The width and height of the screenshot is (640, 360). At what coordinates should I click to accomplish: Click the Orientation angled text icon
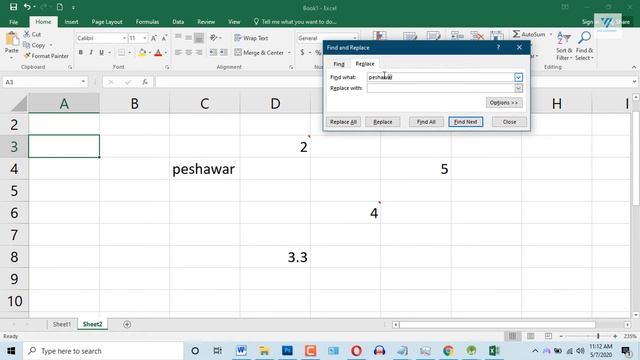click(x=213, y=38)
